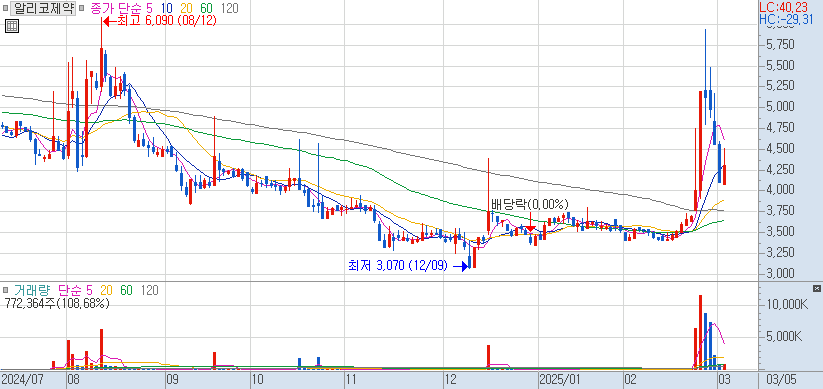Click the 5,250 price axis label

click(779, 86)
